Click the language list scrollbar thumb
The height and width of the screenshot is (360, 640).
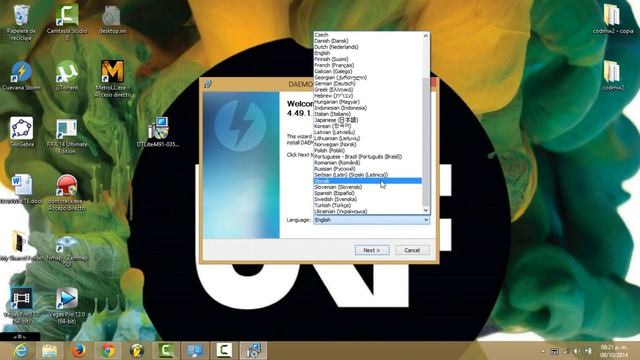tap(426, 142)
